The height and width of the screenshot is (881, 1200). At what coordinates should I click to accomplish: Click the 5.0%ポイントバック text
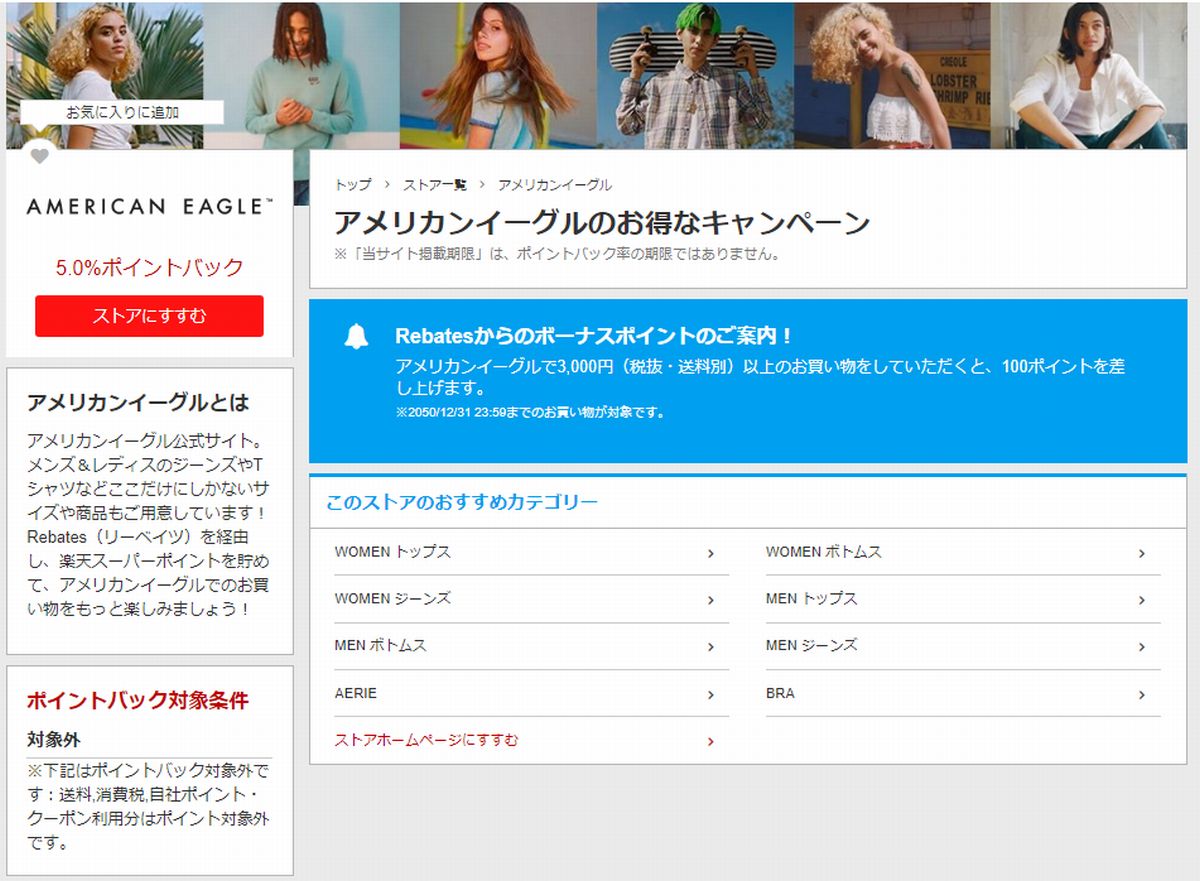click(149, 268)
